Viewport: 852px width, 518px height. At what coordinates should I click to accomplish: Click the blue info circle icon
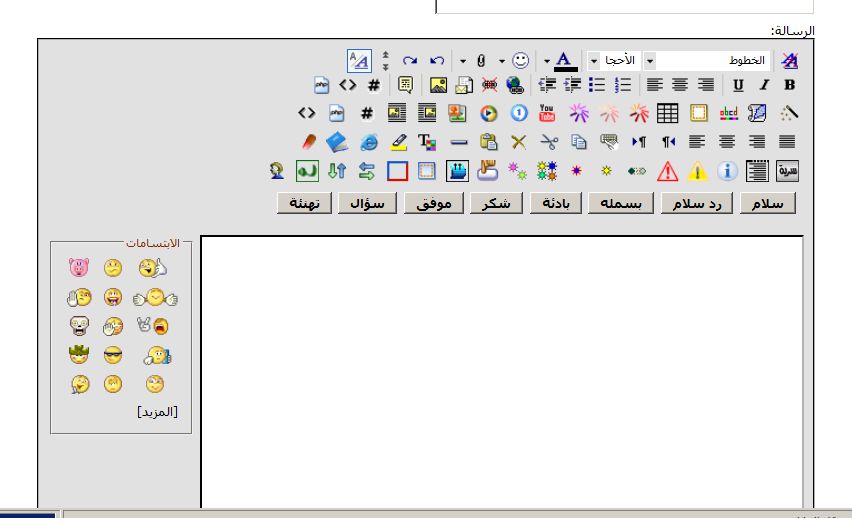click(727, 171)
